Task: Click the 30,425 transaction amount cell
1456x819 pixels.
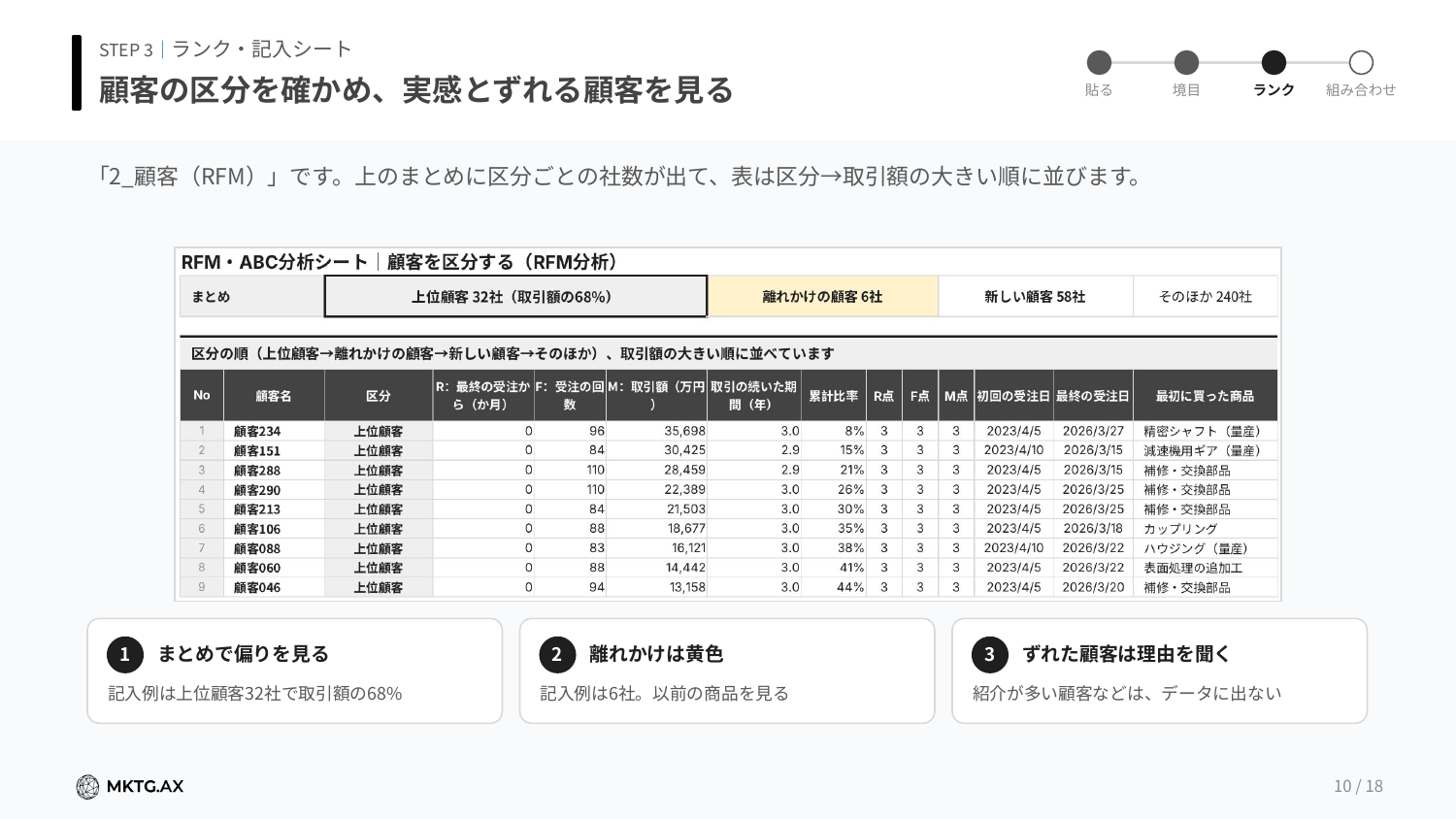Action: pos(657,450)
